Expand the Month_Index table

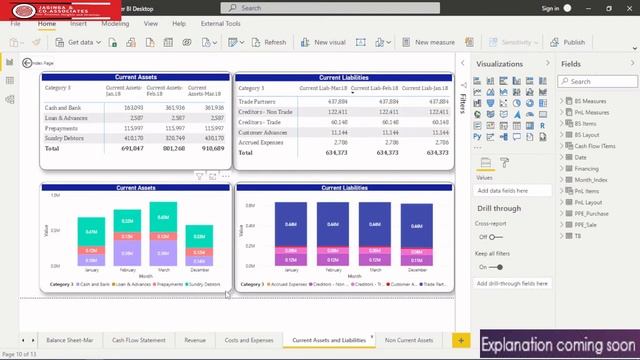(x=562, y=180)
